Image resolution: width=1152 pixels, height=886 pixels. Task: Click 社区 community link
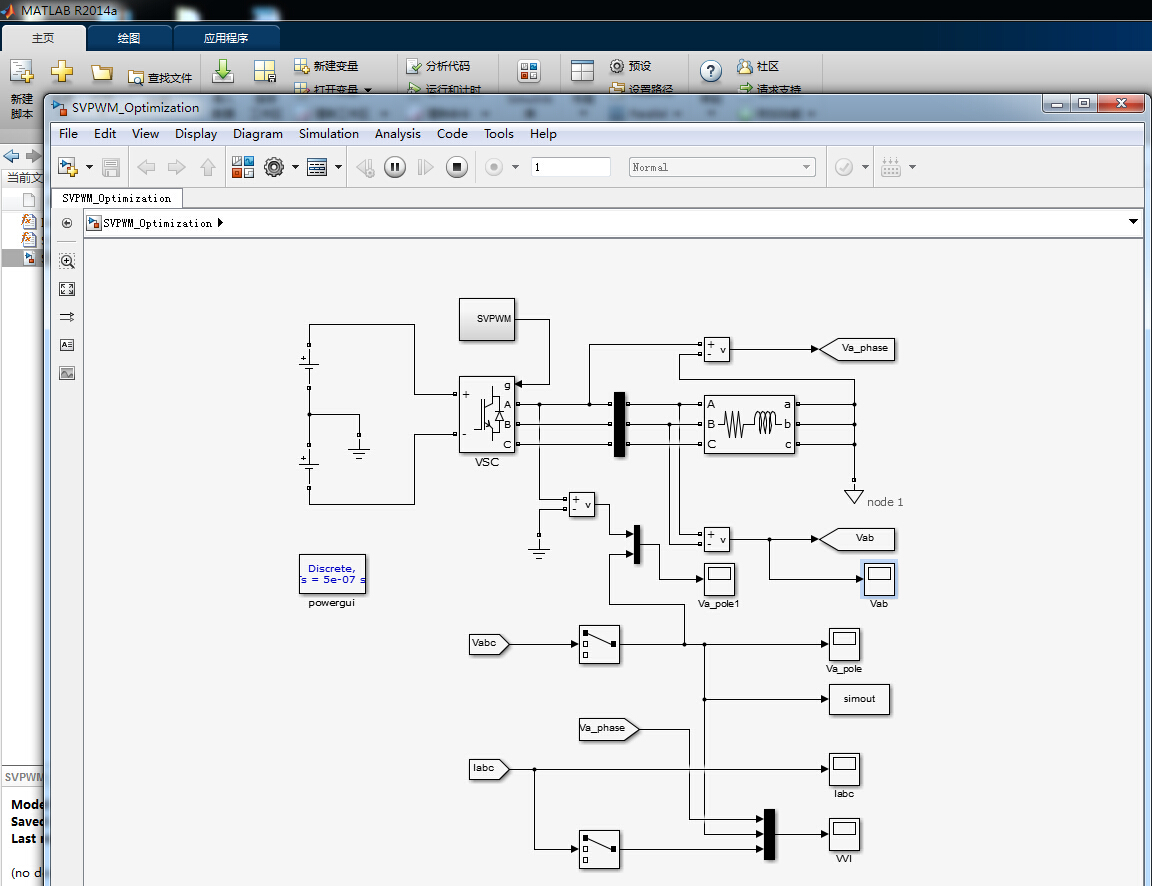[x=758, y=66]
